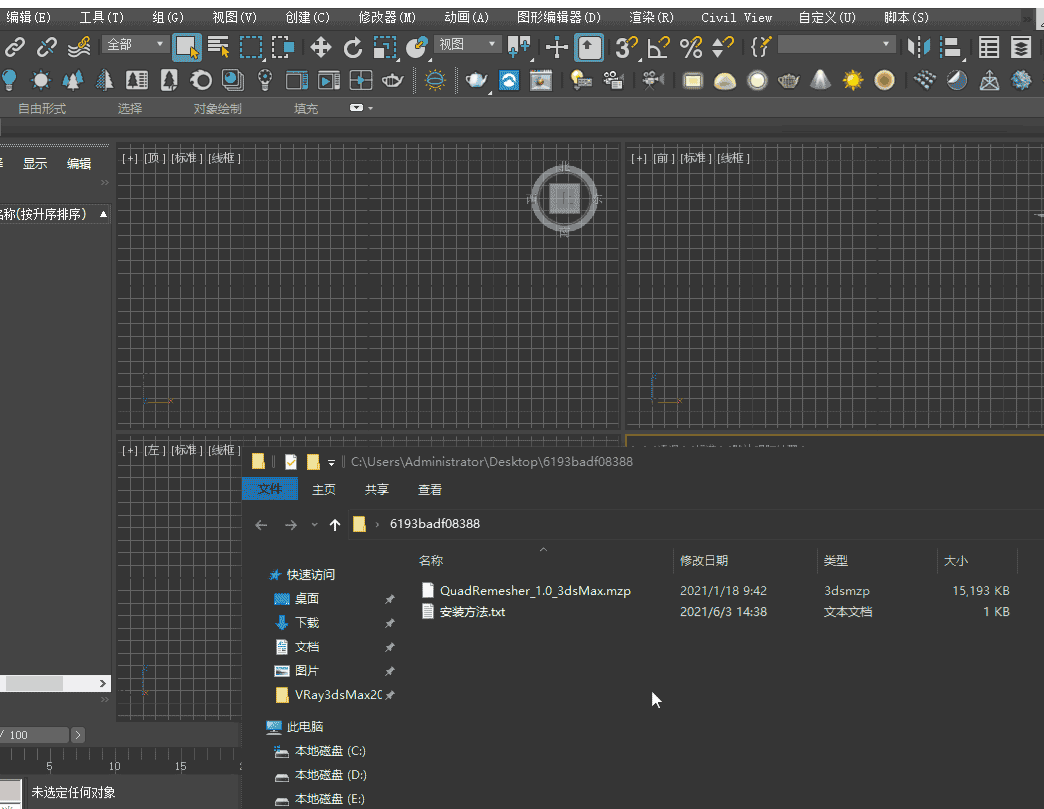1044x809 pixels.
Task: Click the Align tool icon
Action: click(x=951, y=47)
